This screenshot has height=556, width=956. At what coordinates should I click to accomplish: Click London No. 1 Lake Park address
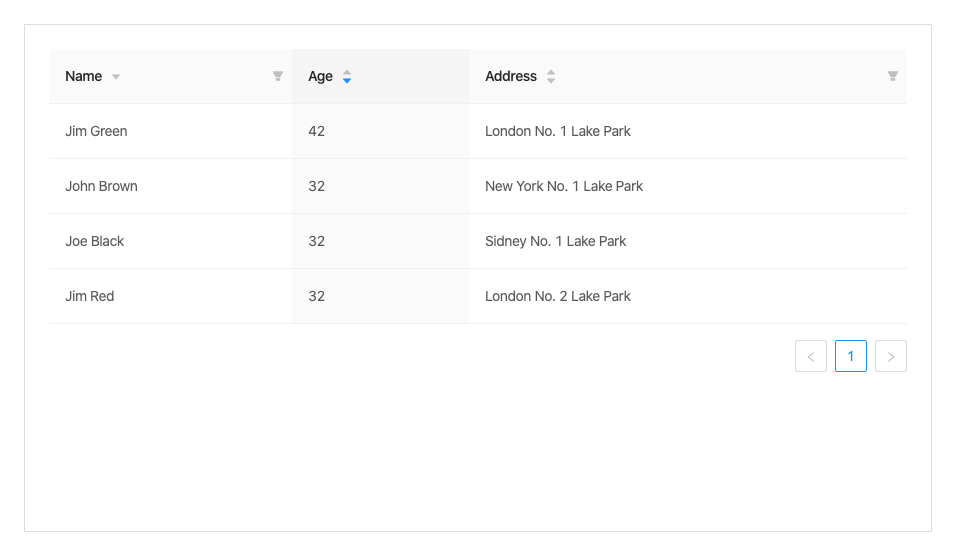(x=558, y=131)
